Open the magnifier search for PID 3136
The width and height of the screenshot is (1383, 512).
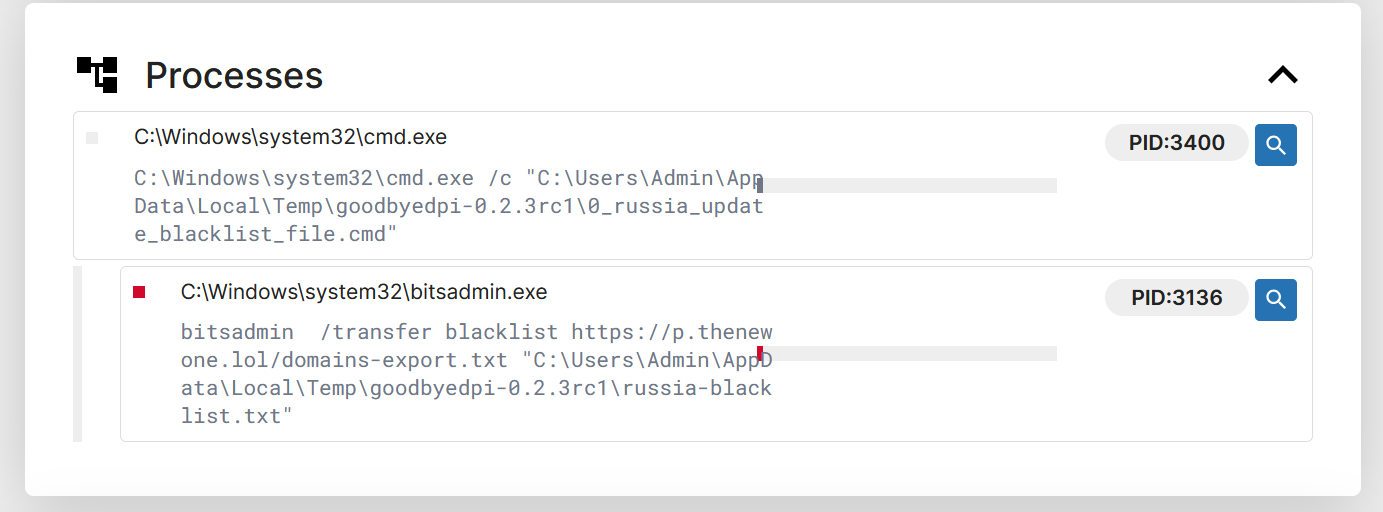(x=1275, y=299)
